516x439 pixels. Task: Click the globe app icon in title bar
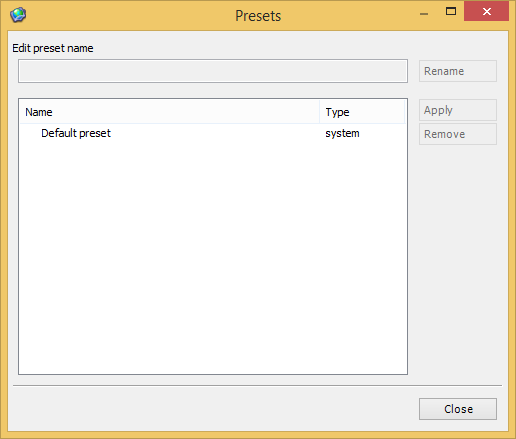[18, 15]
